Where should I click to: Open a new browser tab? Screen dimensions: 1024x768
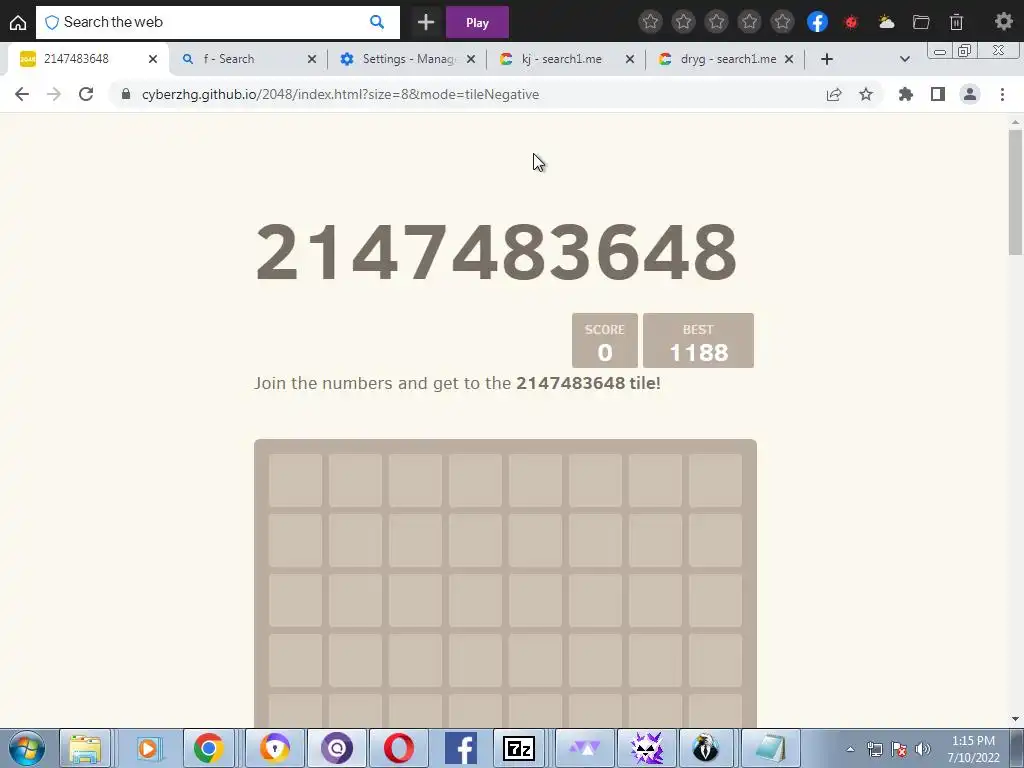[x=827, y=59]
